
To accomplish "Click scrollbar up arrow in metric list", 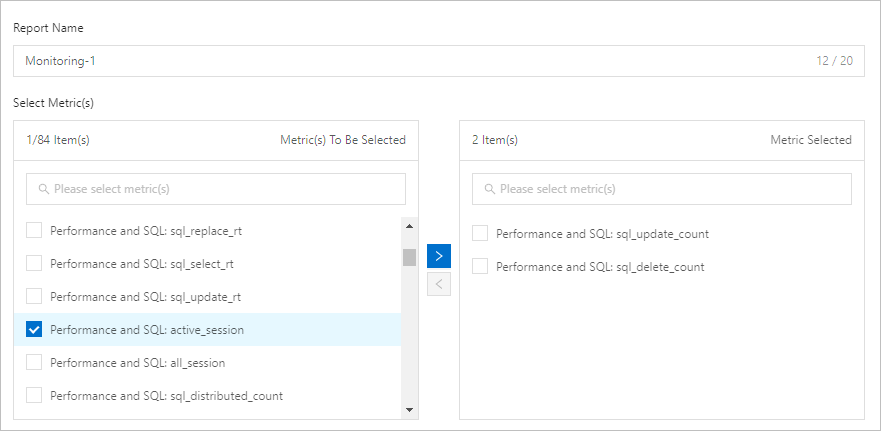I will [409, 225].
